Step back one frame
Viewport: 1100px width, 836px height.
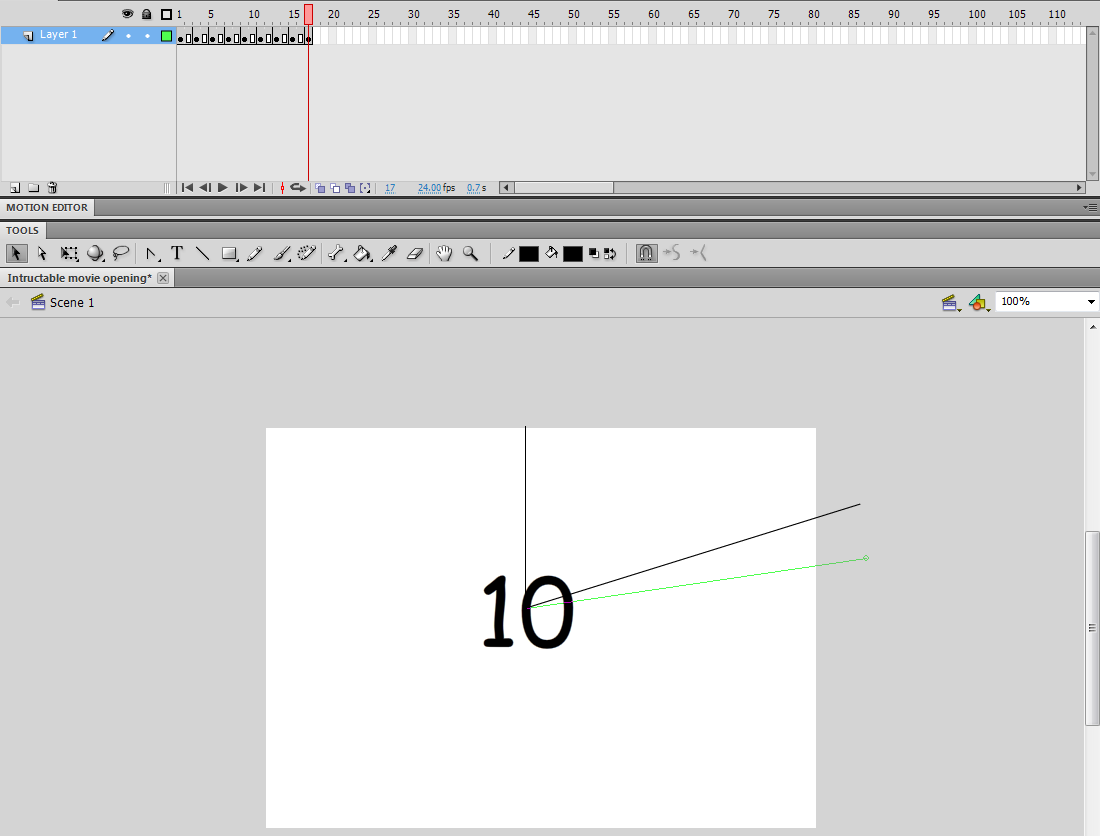(205, 188)
